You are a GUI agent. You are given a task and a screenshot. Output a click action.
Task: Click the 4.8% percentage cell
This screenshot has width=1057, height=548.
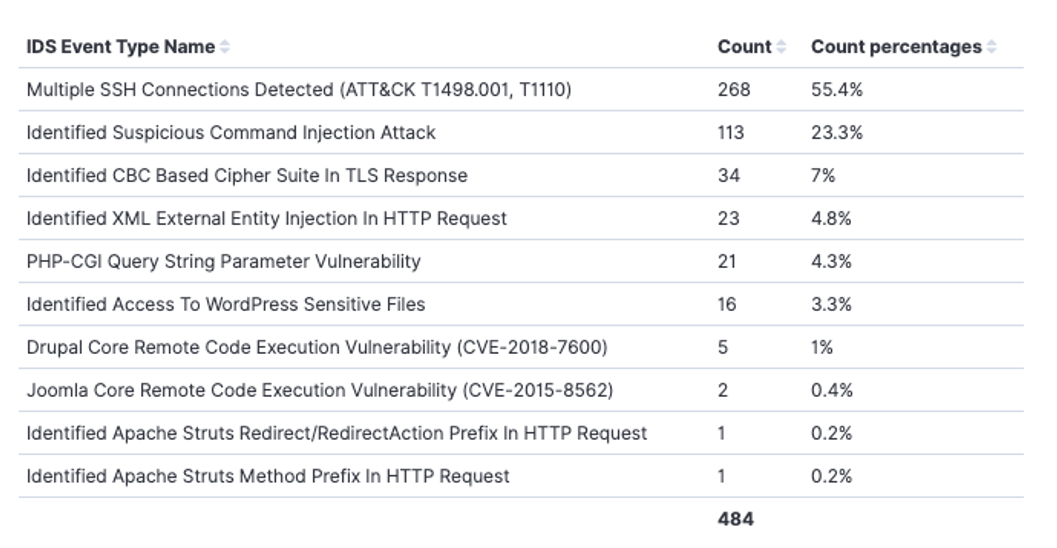coord(831,219)
